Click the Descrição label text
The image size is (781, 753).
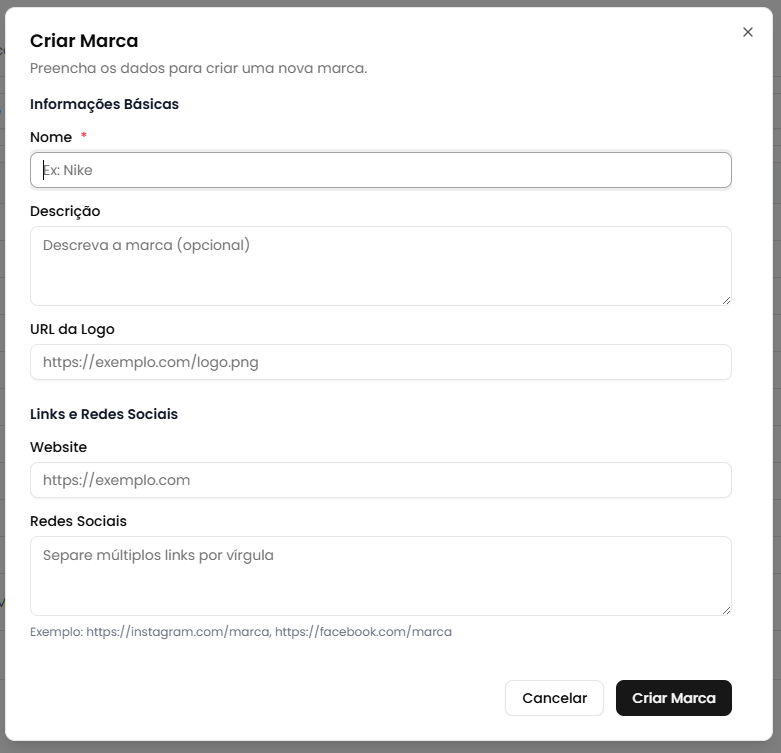[x=65, y=211]
